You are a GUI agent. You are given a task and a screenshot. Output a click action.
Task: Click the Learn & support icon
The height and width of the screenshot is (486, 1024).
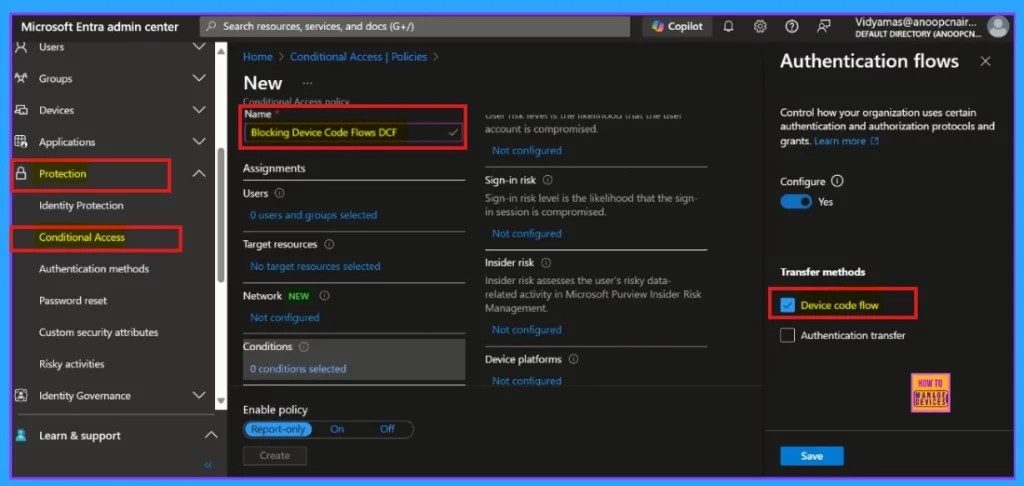tap(21, 435)
